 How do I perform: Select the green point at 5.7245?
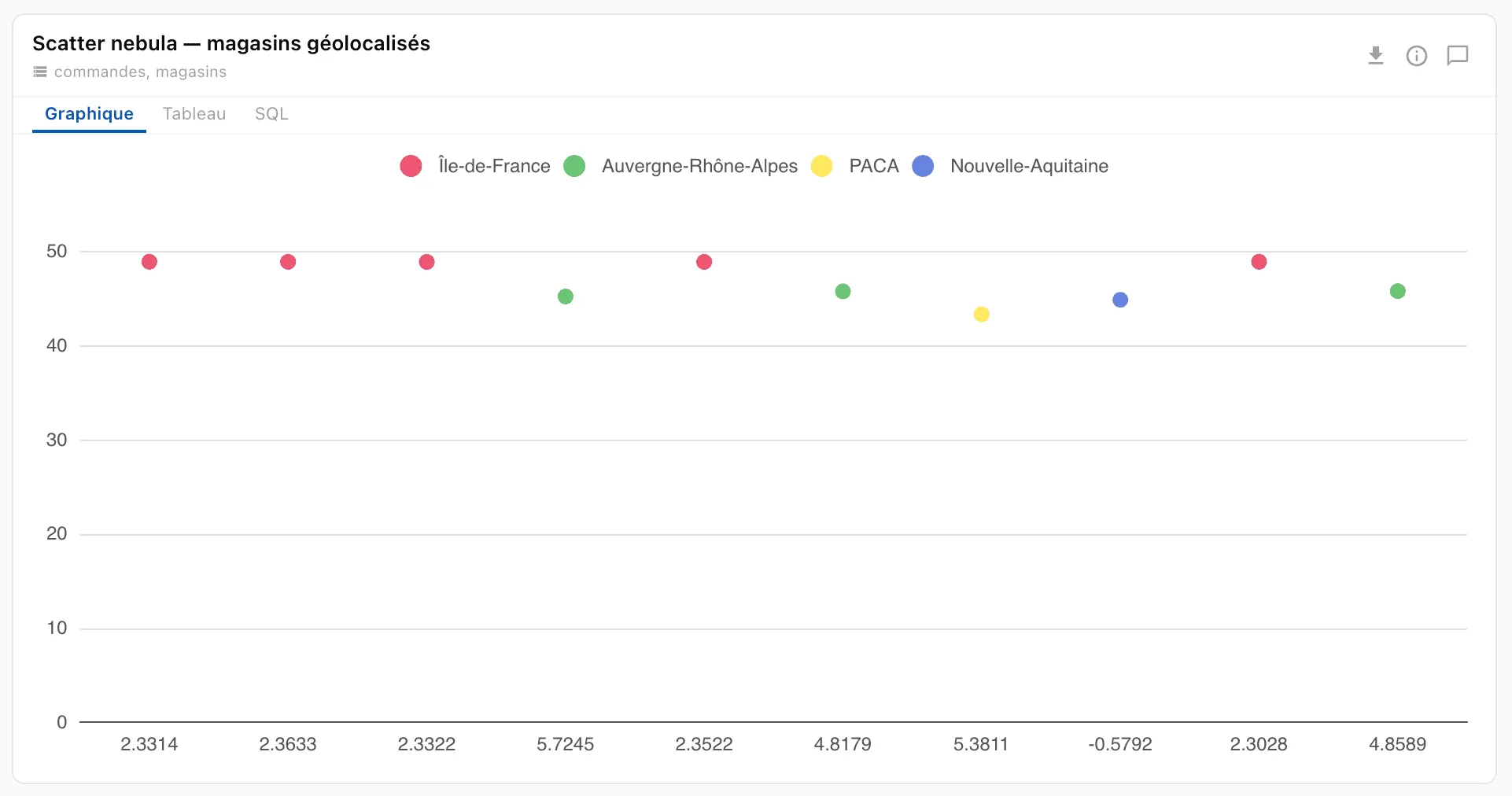coord(565,297)
